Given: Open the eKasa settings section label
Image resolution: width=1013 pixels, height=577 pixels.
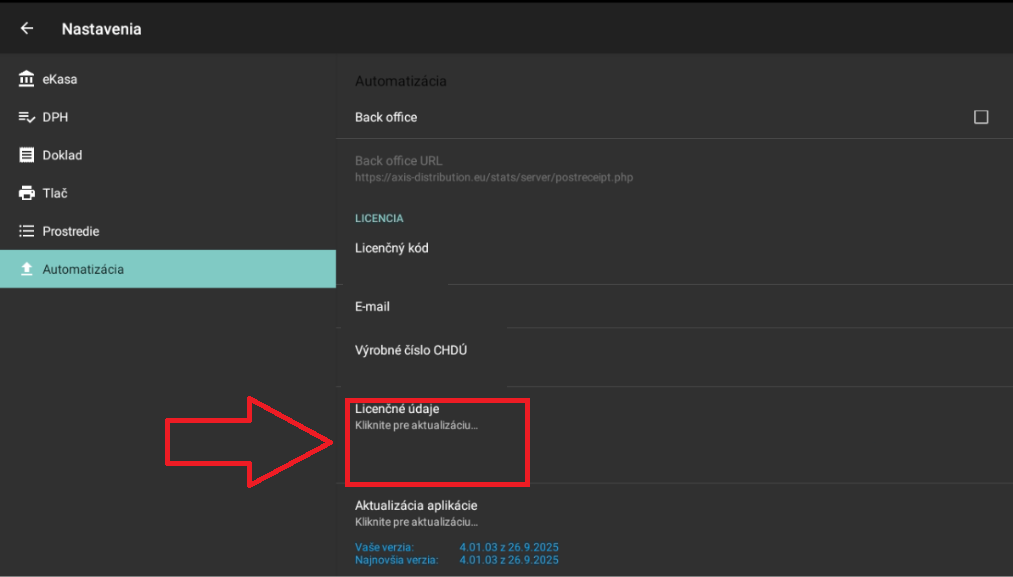Looking at the screenshot, I should (60, 79).
